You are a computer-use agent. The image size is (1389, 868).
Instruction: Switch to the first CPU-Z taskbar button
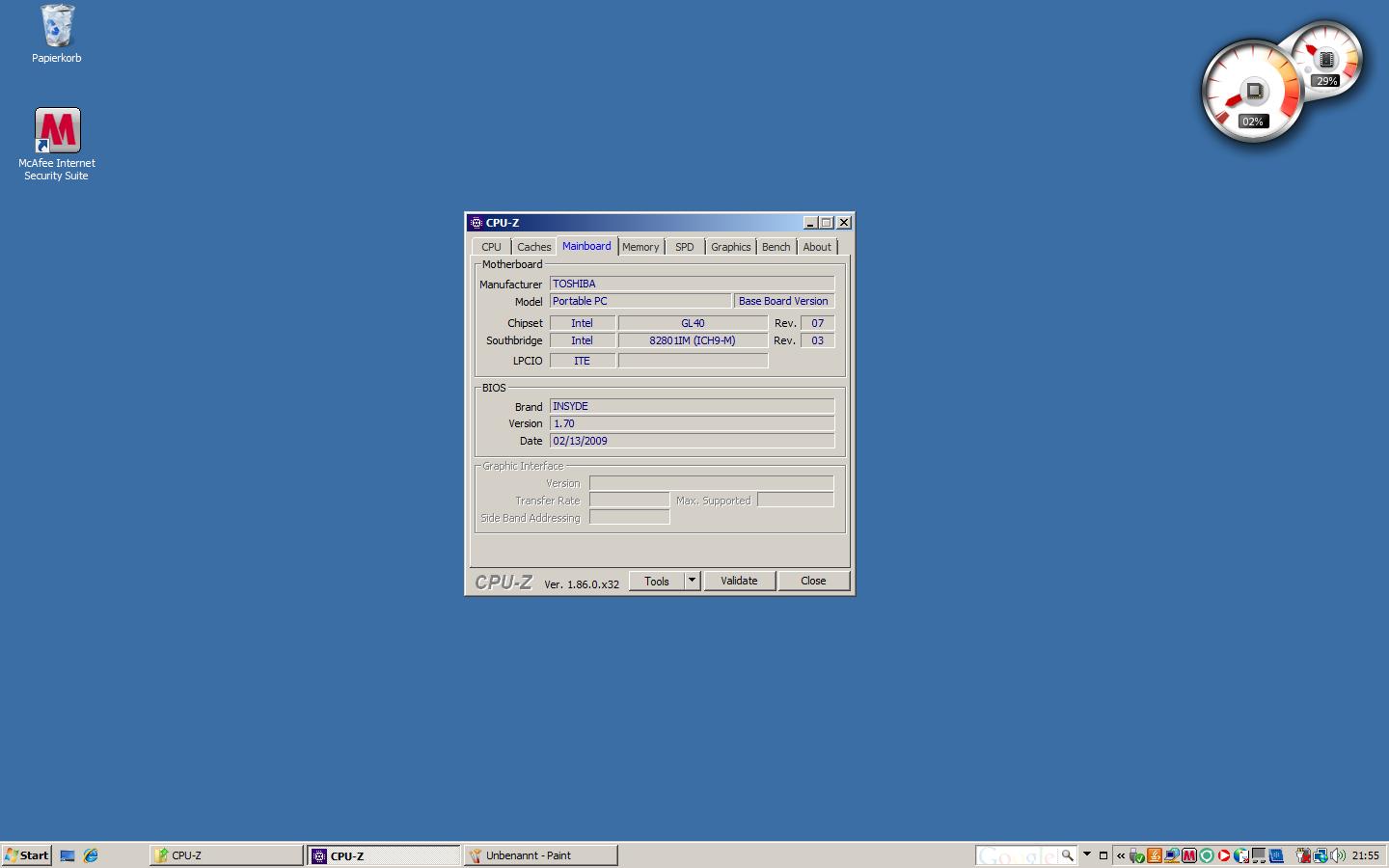pyautogui.click(x=227, y=855)
